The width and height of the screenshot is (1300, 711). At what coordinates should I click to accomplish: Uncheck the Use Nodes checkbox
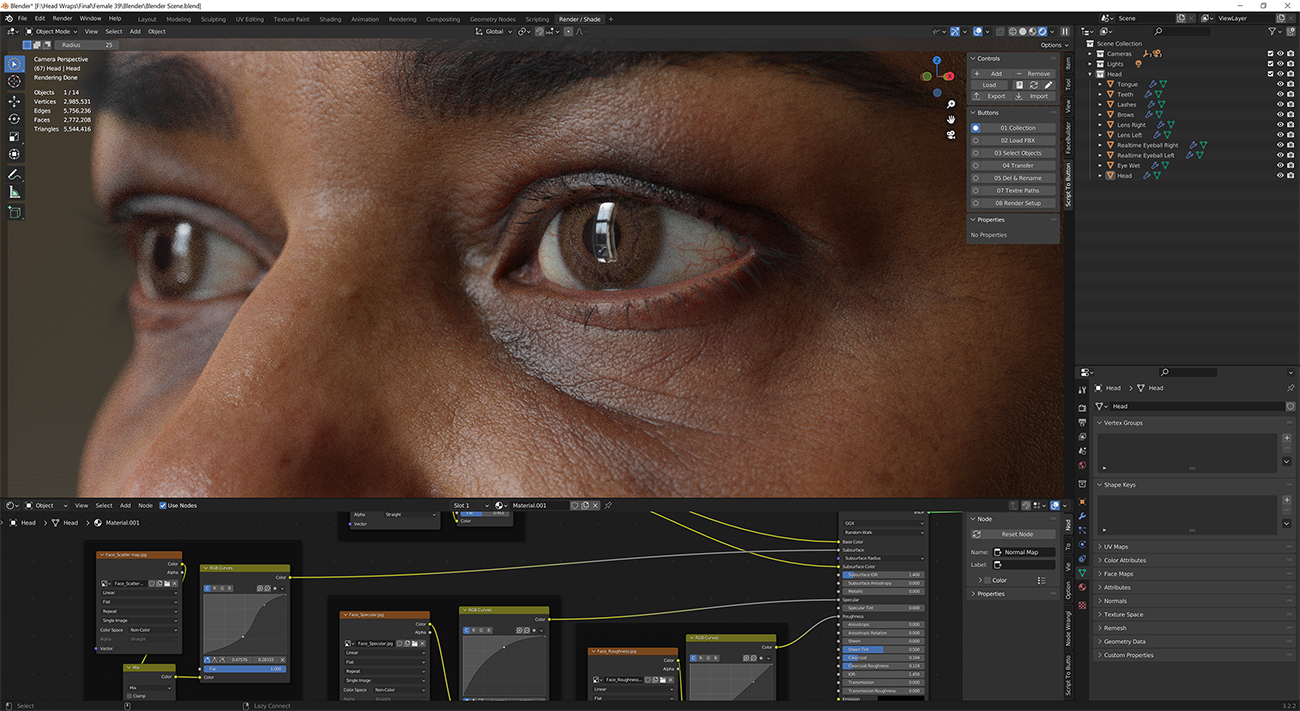pos(162,506)
